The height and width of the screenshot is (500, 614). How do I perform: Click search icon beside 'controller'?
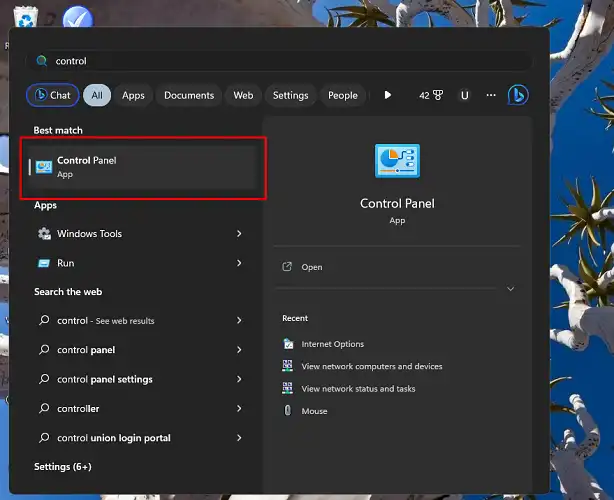click(x=44, y=408)
